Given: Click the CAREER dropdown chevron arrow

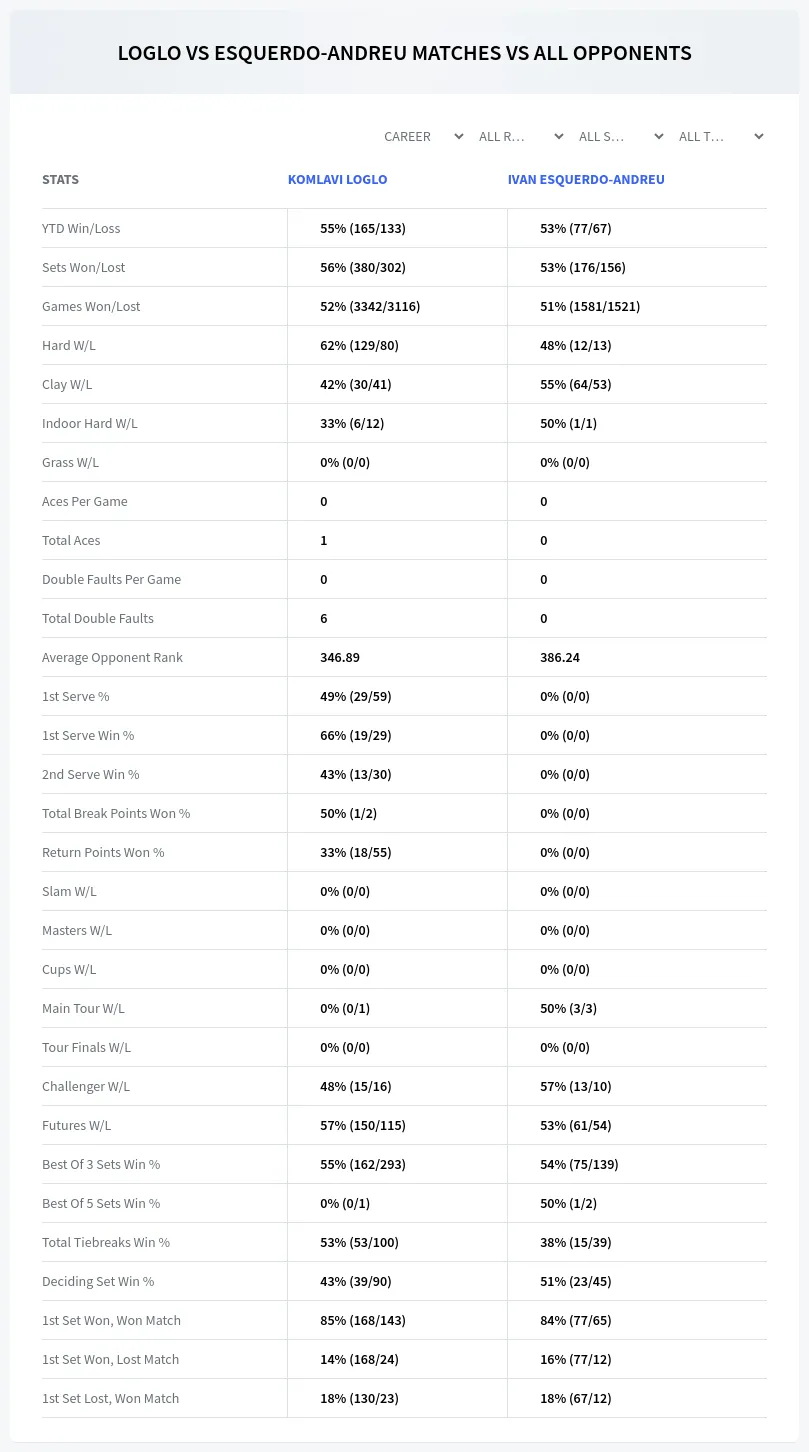Looking at the screenshot, I should (459, 136).
